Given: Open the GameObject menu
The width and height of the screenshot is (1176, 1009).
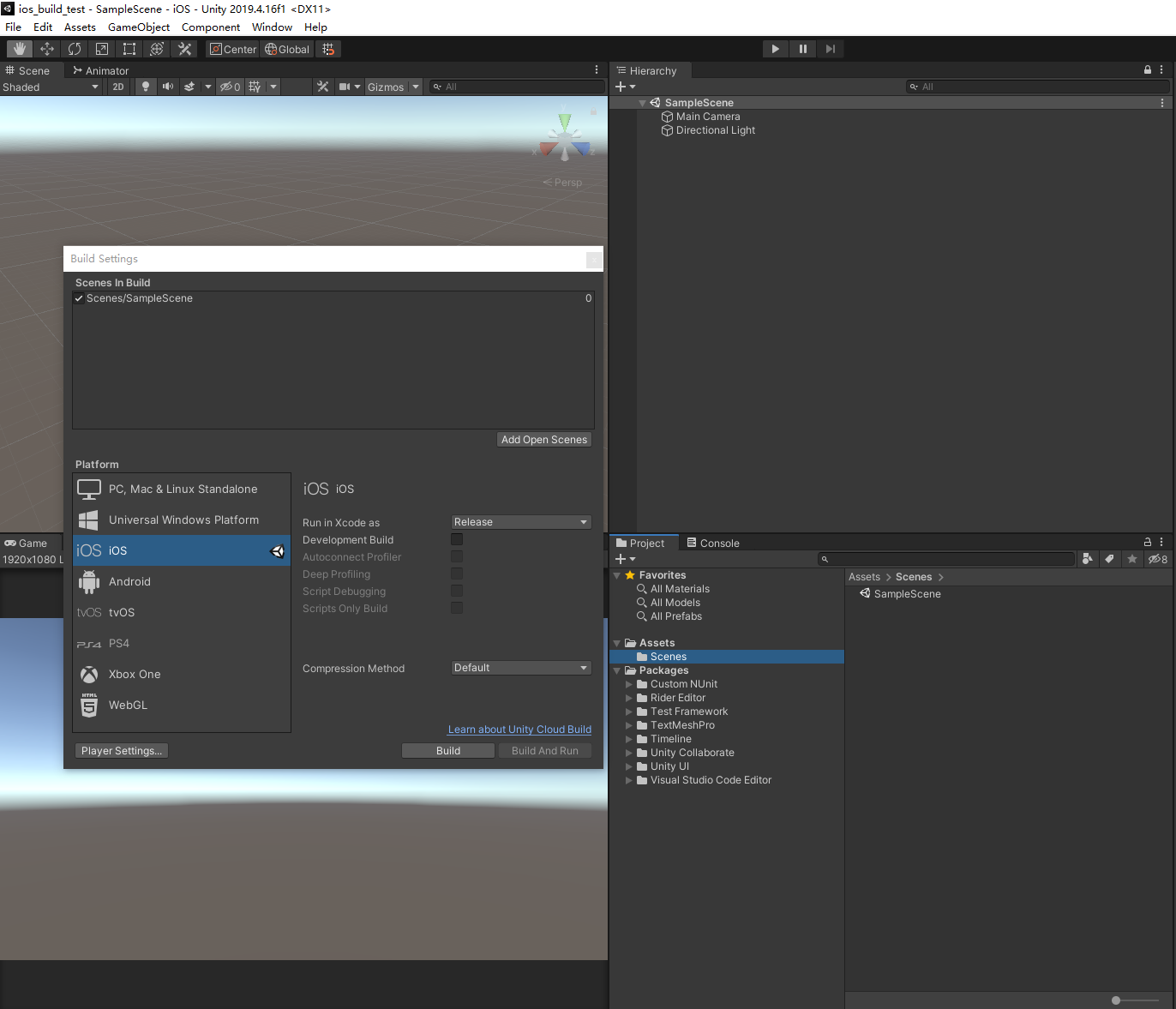Looking at the screenshot, I should coord(139,27).
